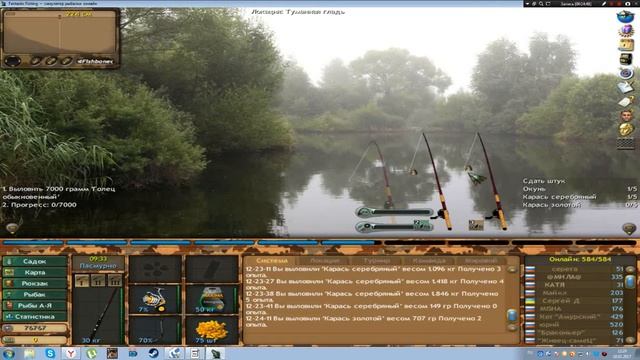Click the dark oval button on sonar panel
The image size is (640, 360).
coord(13,61)
